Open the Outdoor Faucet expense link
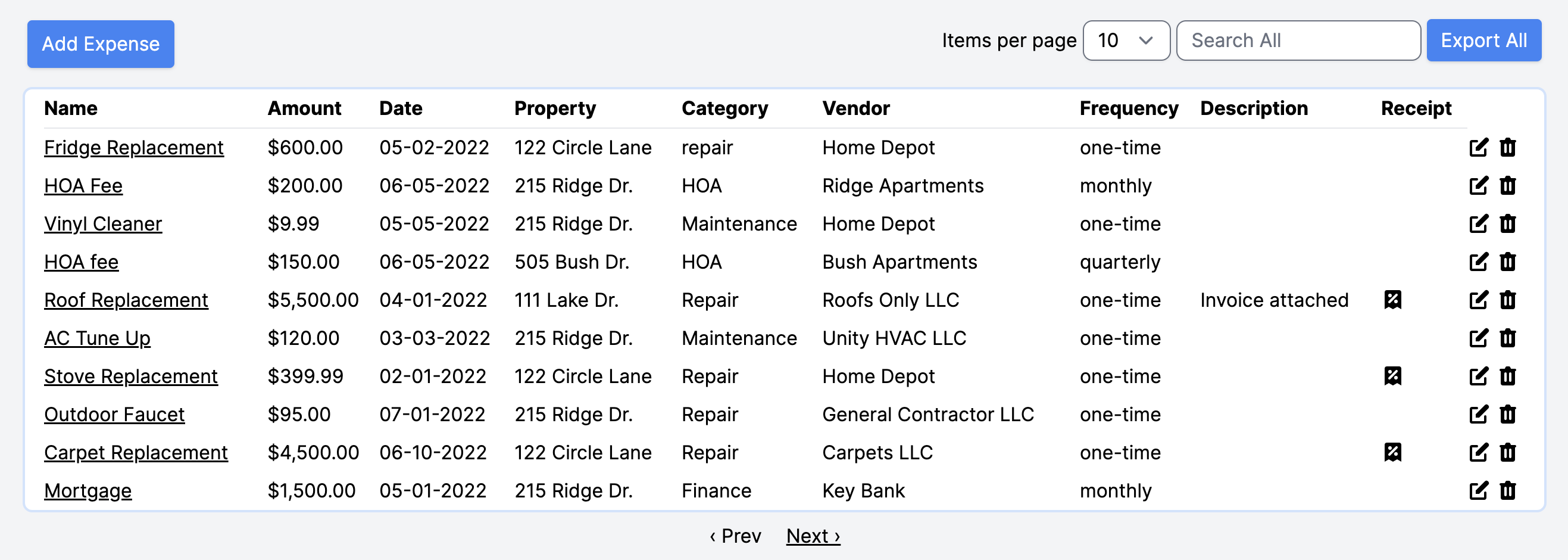1568x560 pixels. click(x=114, y=415)
